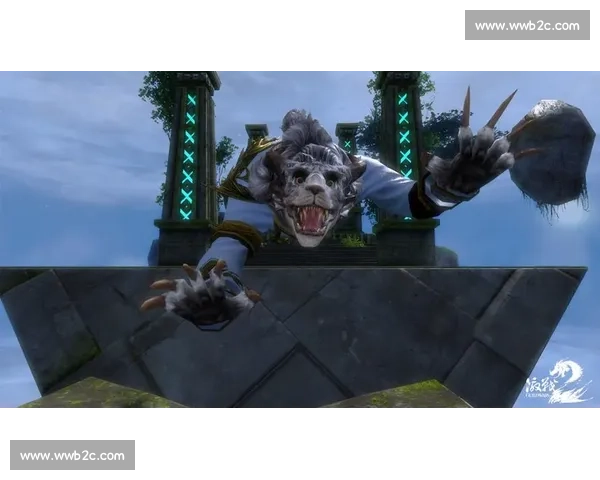Screen dimensions: 600x480
Task: Click the bottom glowing rune on left pillar
Action: [186, 211]
